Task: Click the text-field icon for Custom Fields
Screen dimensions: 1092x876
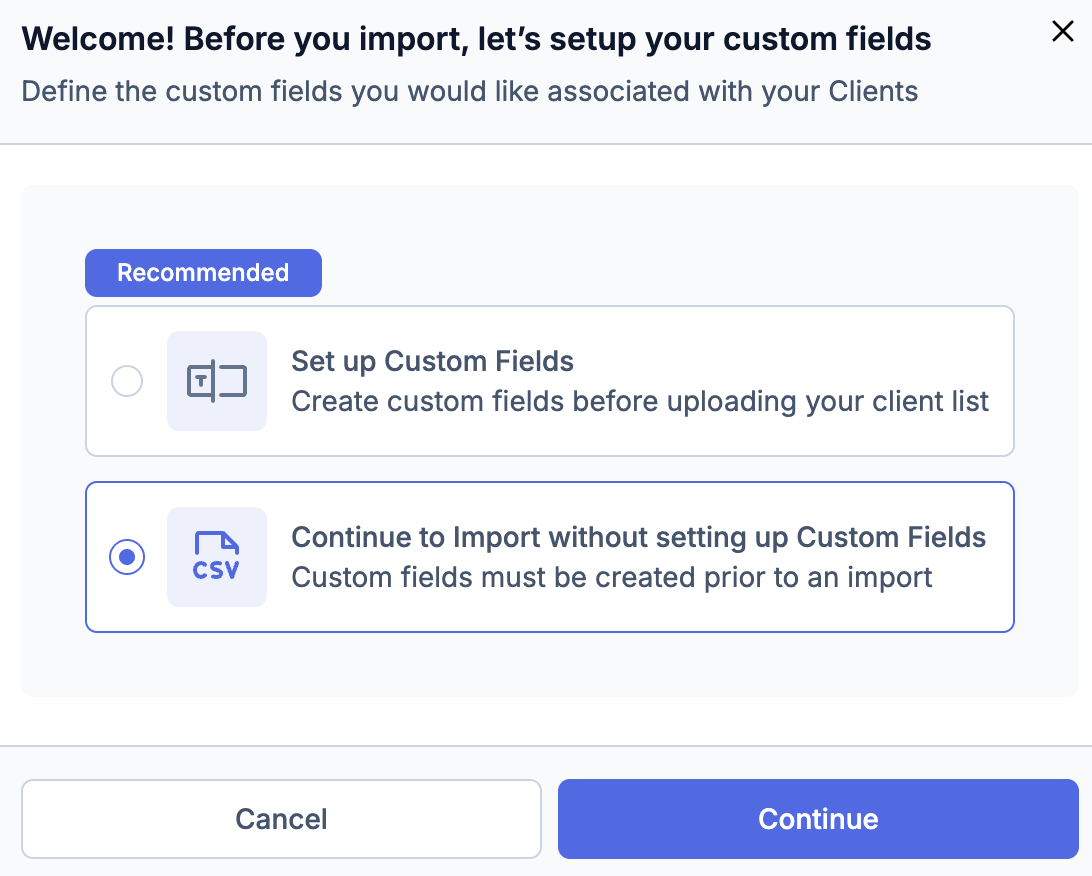Action: (x=217, y=381)
